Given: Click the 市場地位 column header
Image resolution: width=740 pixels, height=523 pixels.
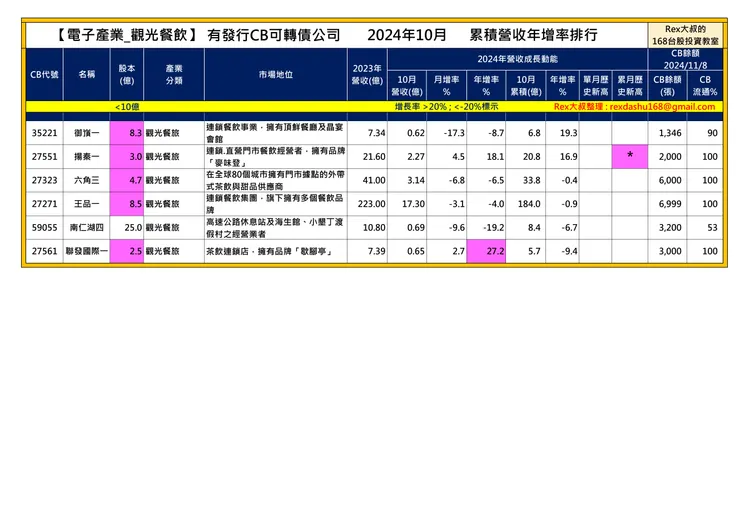Looking at the screenshot, I should coord(276,75).
